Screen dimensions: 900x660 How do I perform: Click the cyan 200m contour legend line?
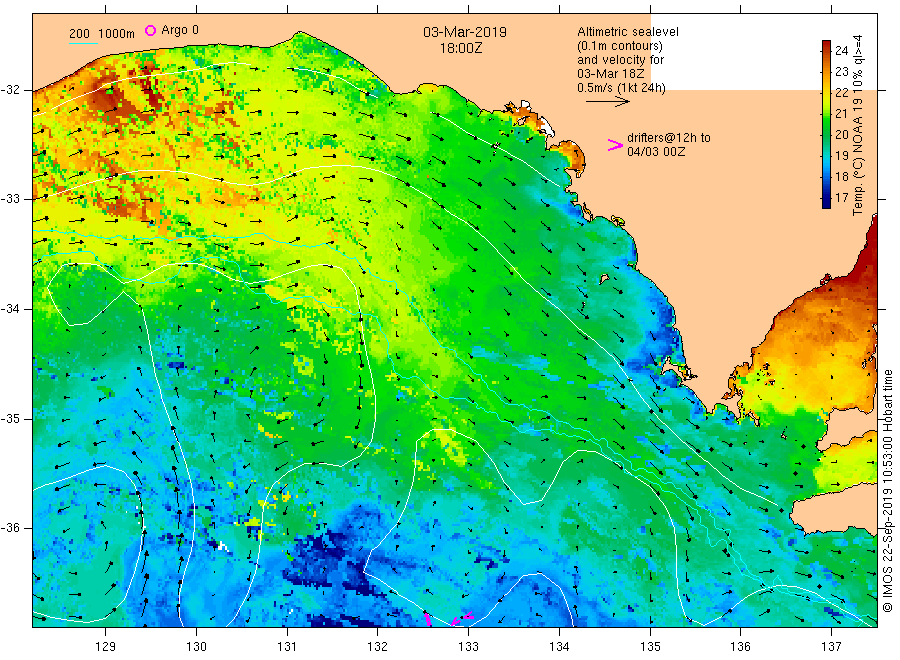(83, 43)
